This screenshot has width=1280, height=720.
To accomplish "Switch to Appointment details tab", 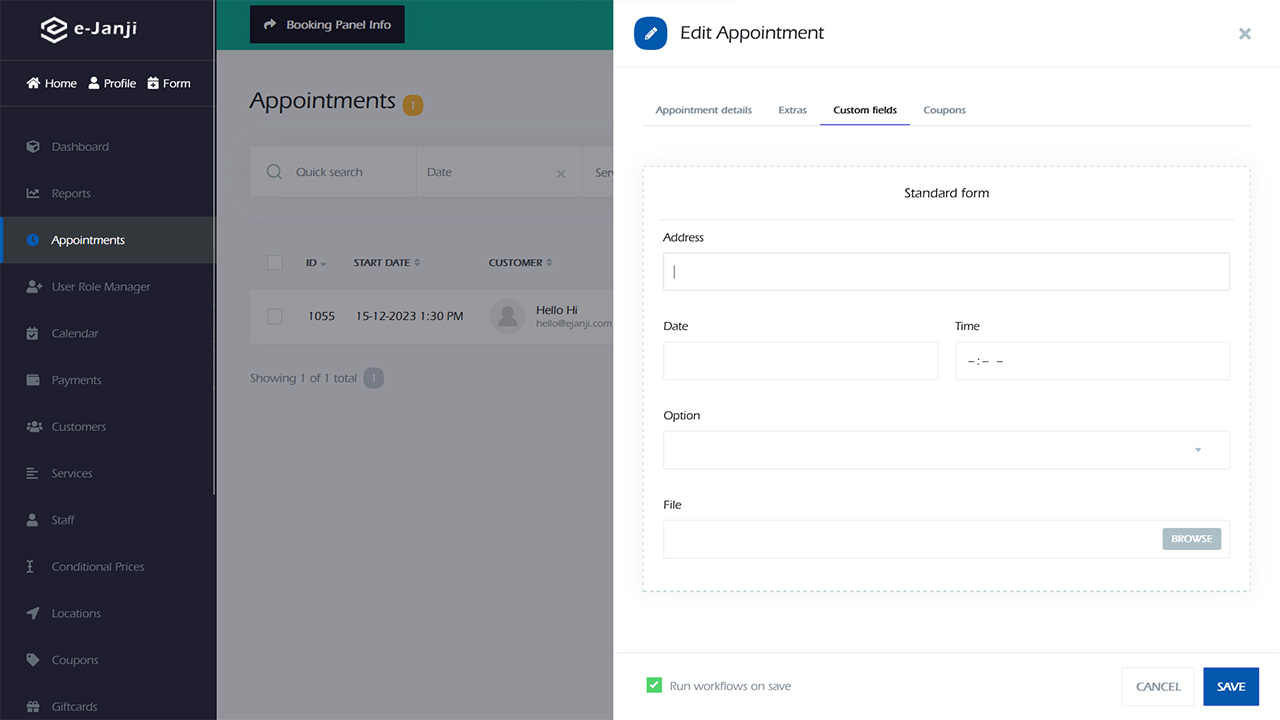I will tap(704, 110).
